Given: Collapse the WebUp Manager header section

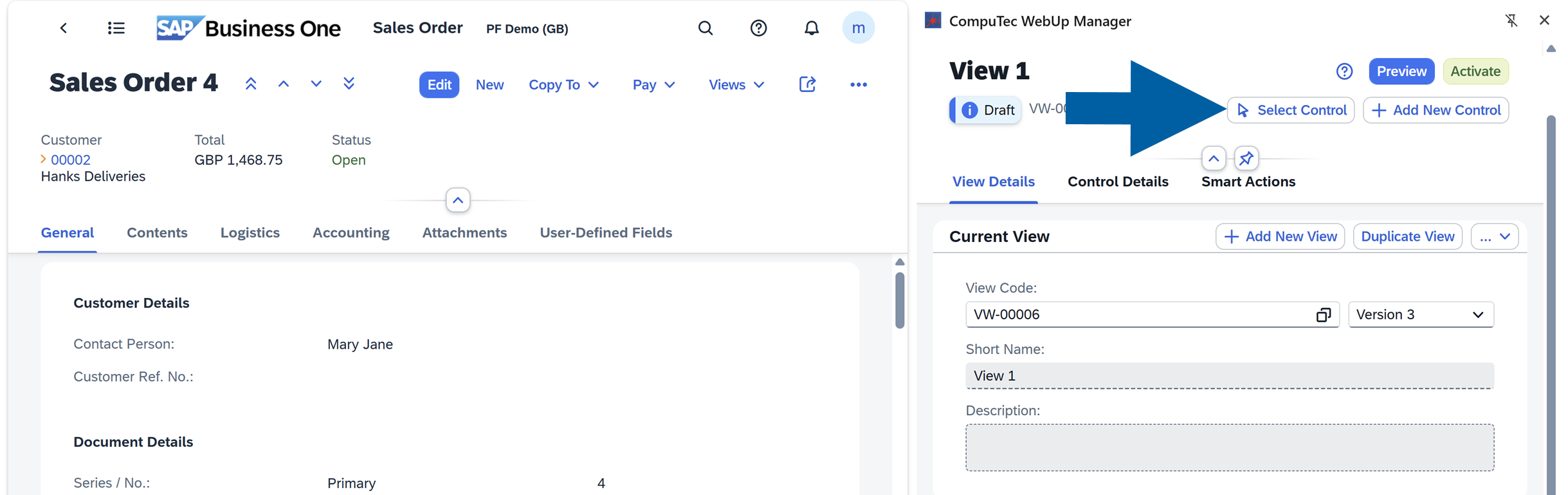Looking at the screenshot, I should pyautogui.click(x=1214, y=158).
